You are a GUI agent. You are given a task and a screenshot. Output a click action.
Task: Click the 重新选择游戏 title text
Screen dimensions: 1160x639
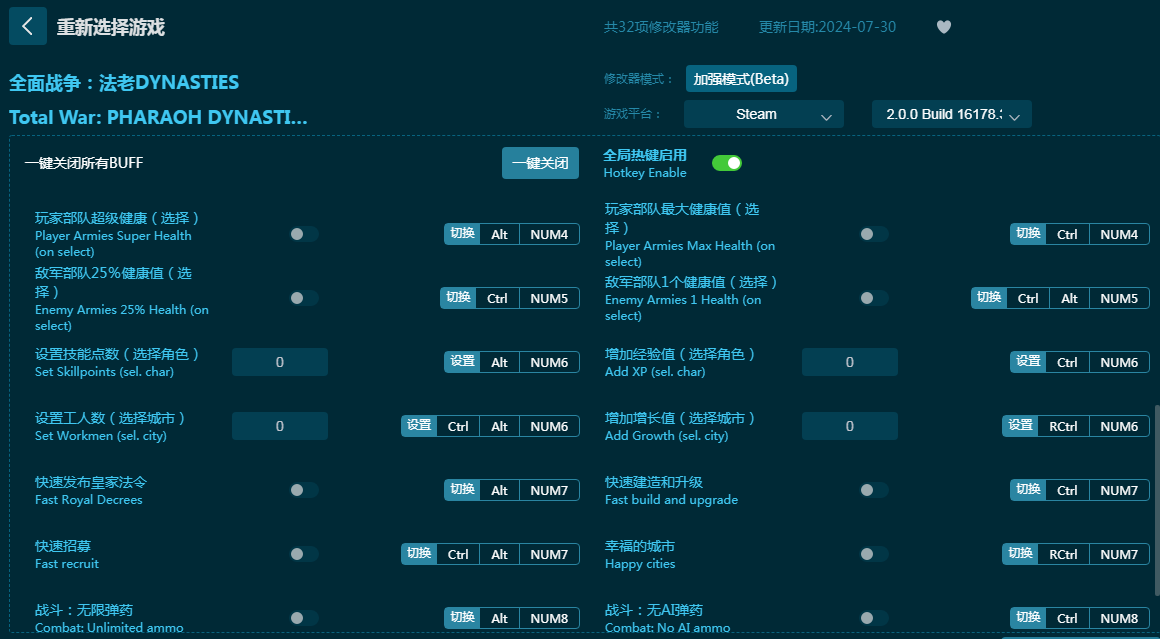[x=111, y=27]
